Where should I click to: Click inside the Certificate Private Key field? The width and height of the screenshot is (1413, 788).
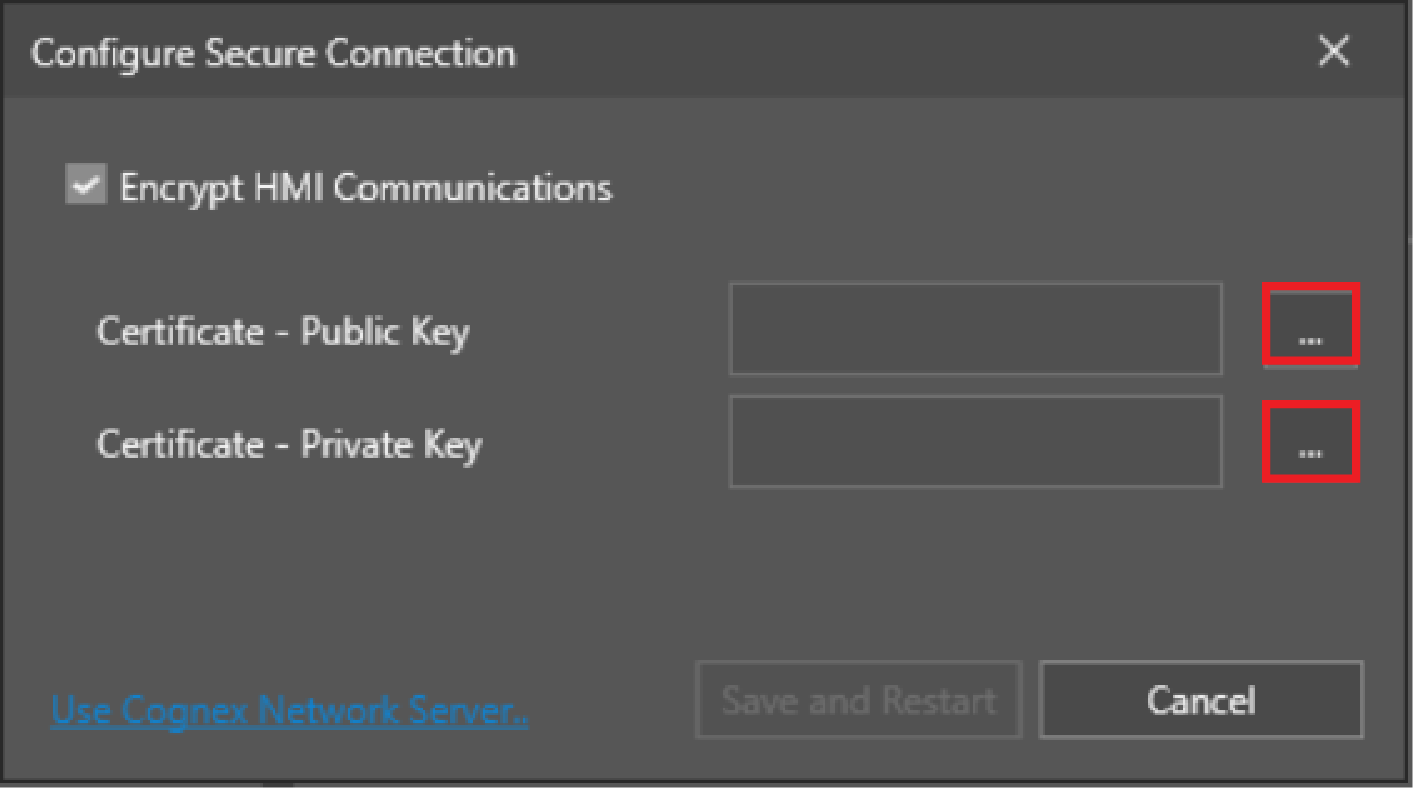975,441
